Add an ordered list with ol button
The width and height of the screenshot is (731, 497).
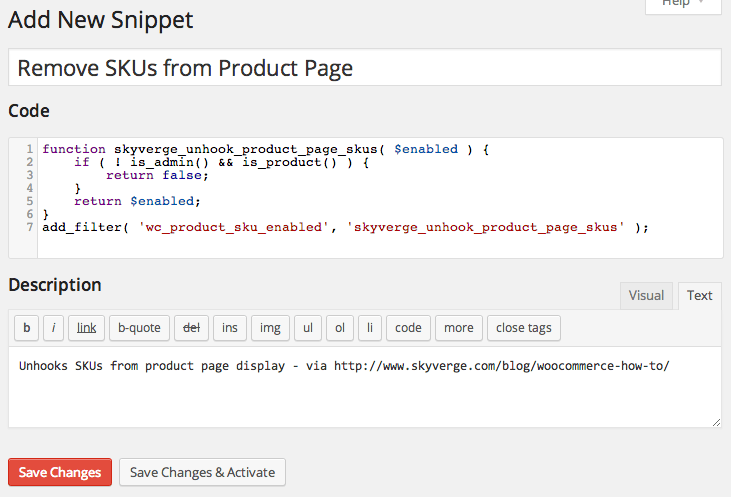[340, 328]
